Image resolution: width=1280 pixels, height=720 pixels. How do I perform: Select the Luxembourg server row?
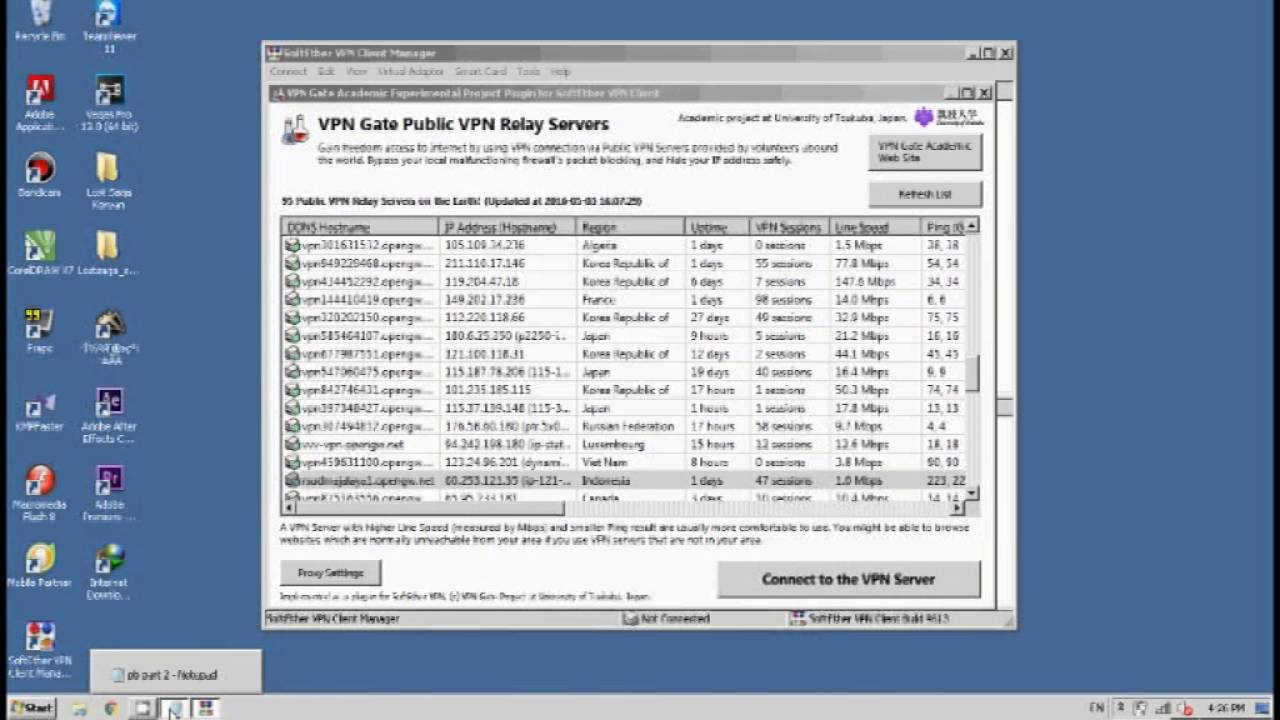tap(623, 444)
